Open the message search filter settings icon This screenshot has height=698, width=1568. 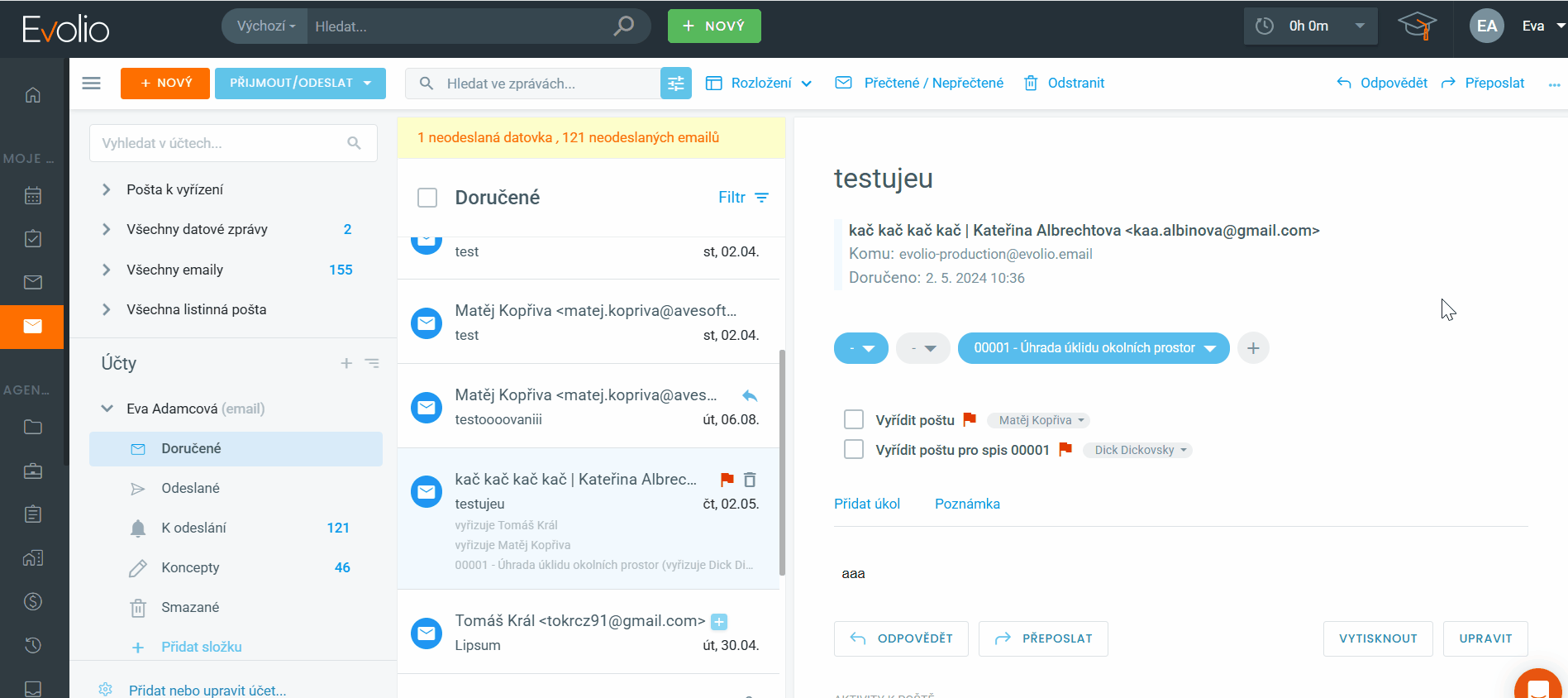point(675,84)
